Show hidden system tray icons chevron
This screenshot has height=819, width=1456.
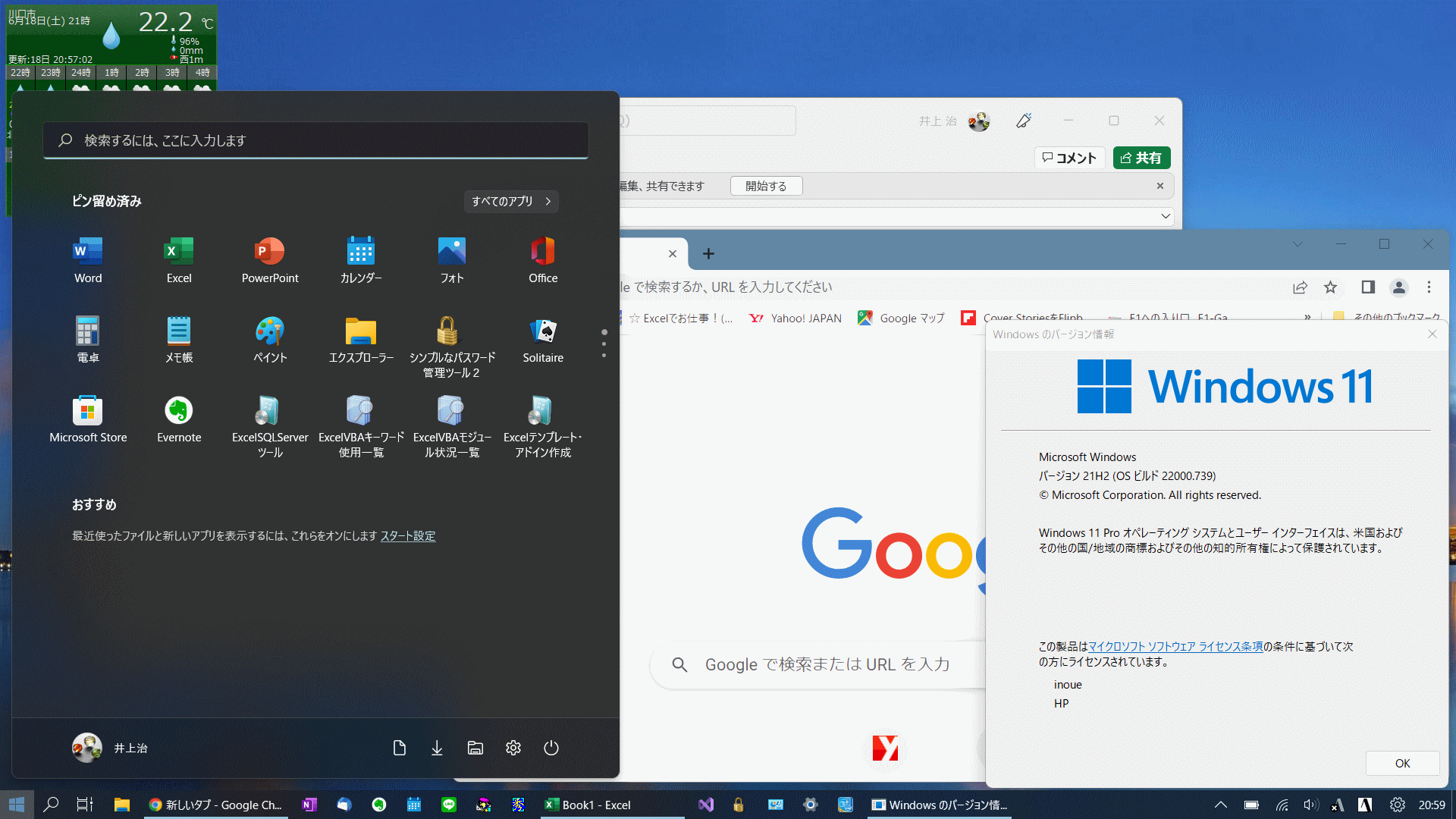[x=1220, y=805]
